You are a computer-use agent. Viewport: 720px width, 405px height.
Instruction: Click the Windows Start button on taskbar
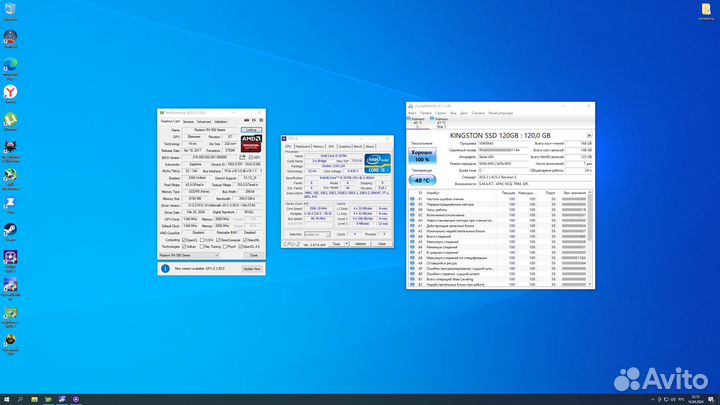click(x=5, y=399)
